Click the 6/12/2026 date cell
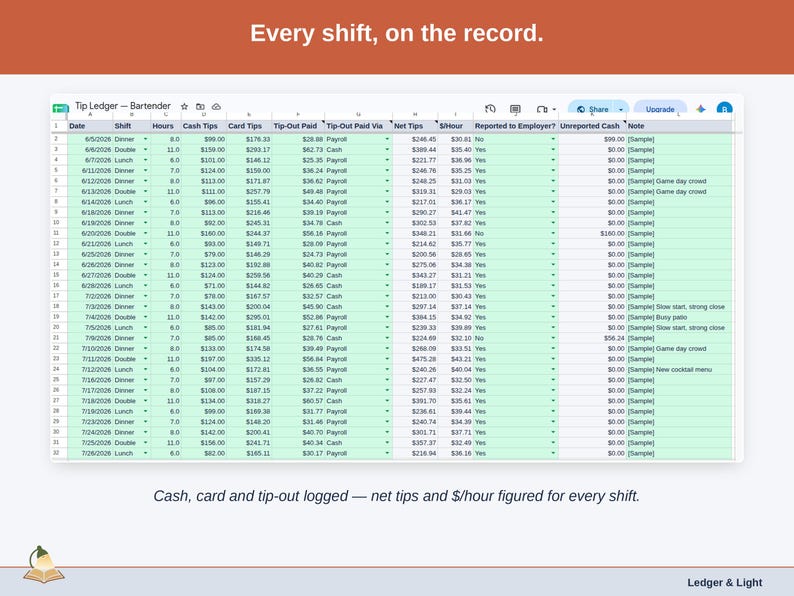The height and width of the screenshot is (596, 794). (90, 181)
